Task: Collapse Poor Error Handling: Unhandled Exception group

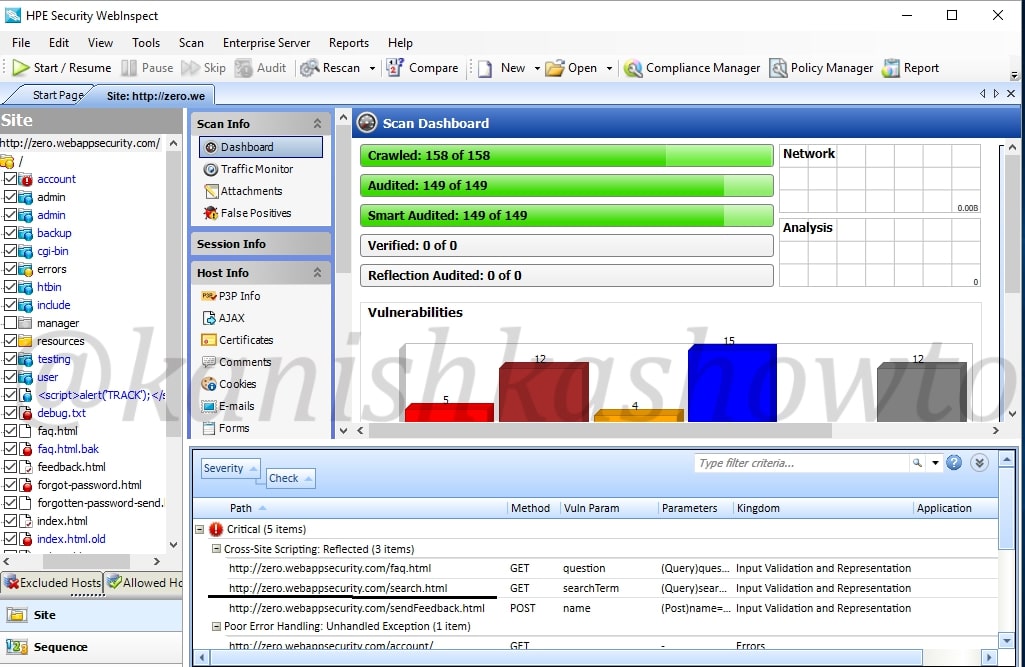Action: coord(216,626)
